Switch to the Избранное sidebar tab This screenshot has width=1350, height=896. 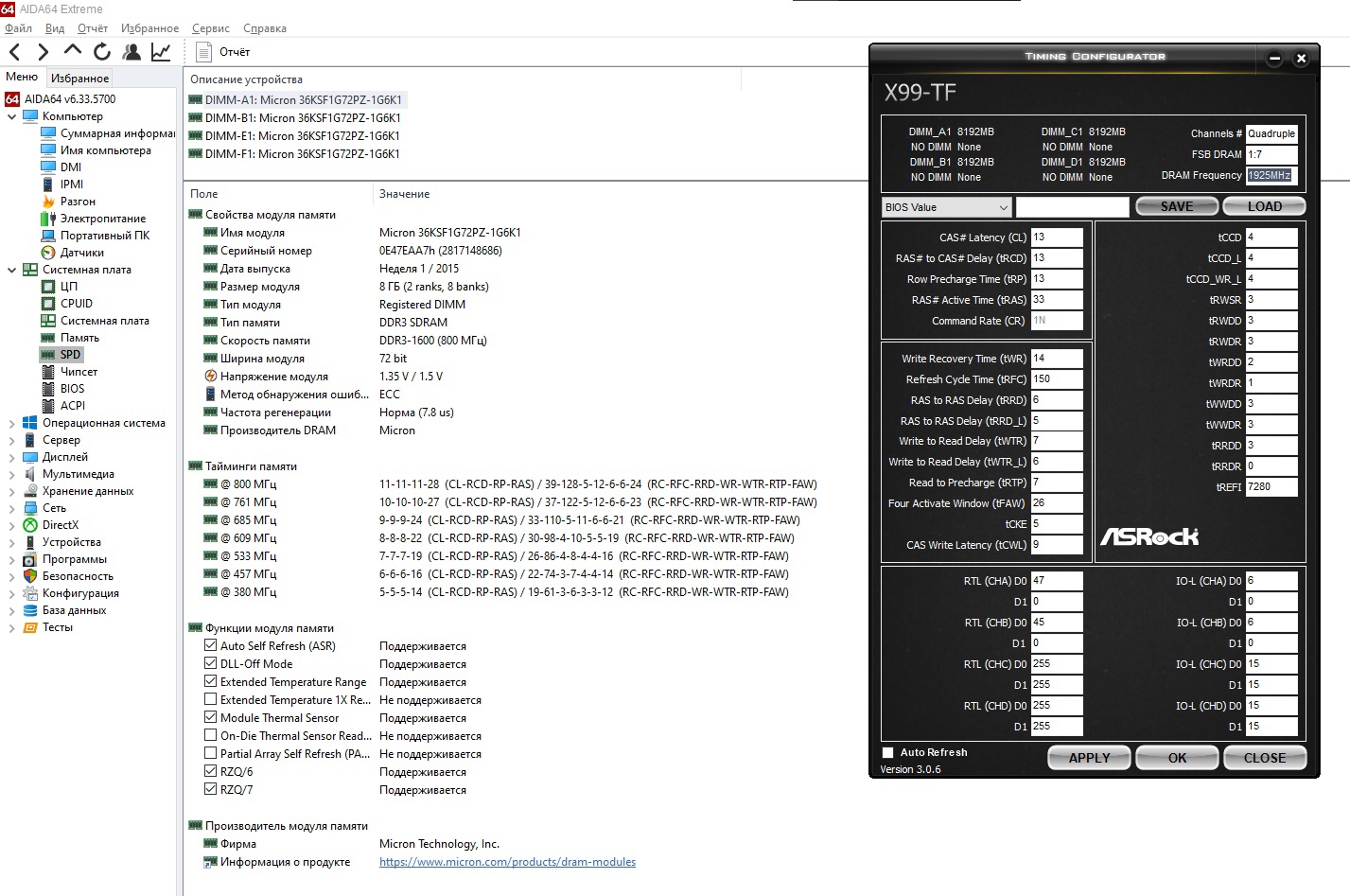point(80,79)
